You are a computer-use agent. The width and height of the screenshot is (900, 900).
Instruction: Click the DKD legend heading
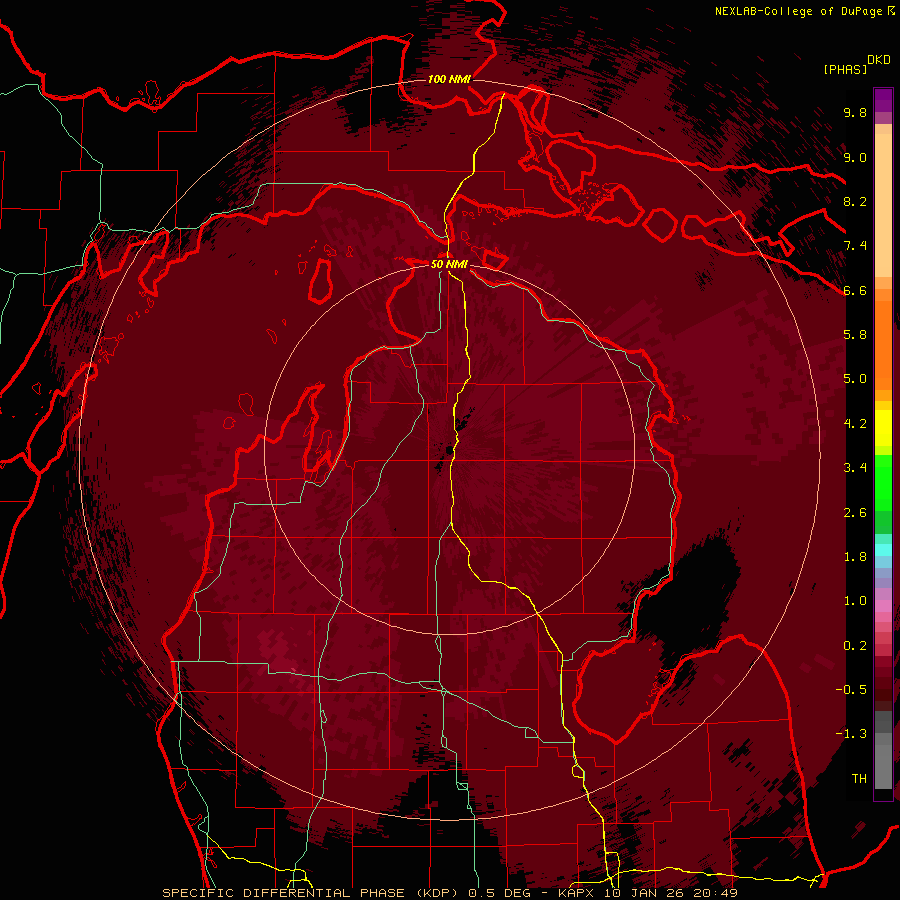(878, 60)
